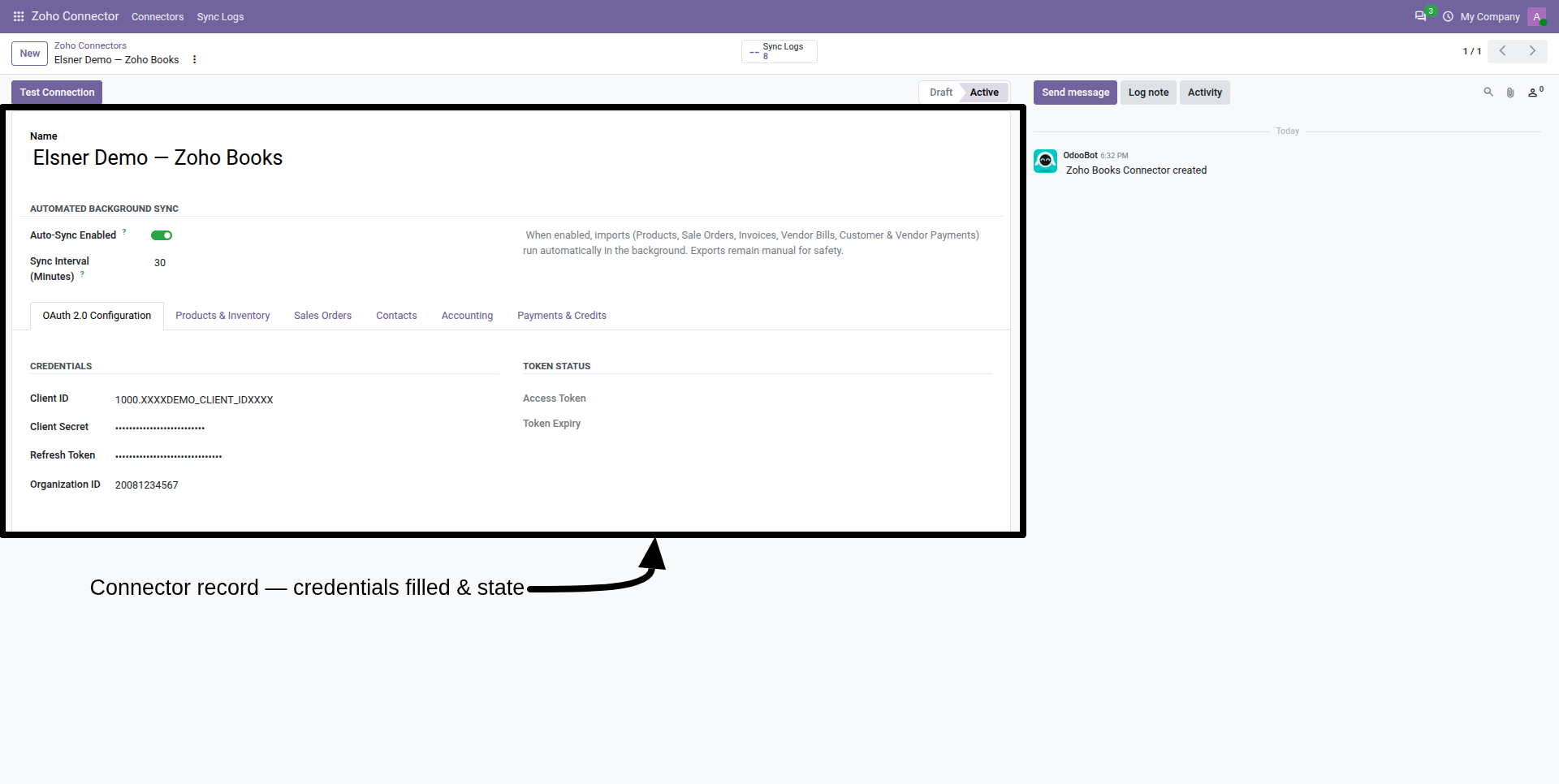
Task: Click Send message button
Action: 1075,93
